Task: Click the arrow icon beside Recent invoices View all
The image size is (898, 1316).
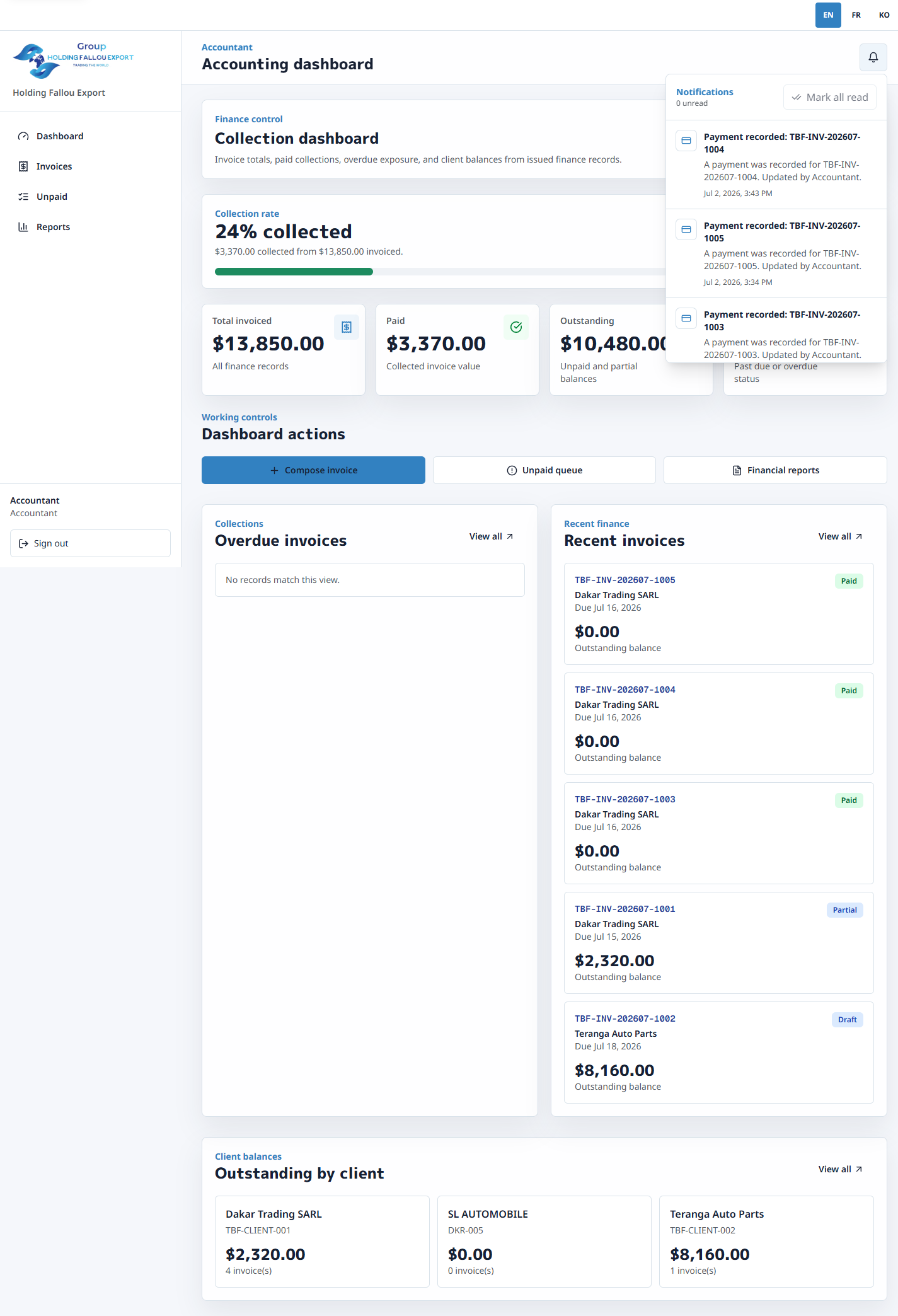Action: 859,536
